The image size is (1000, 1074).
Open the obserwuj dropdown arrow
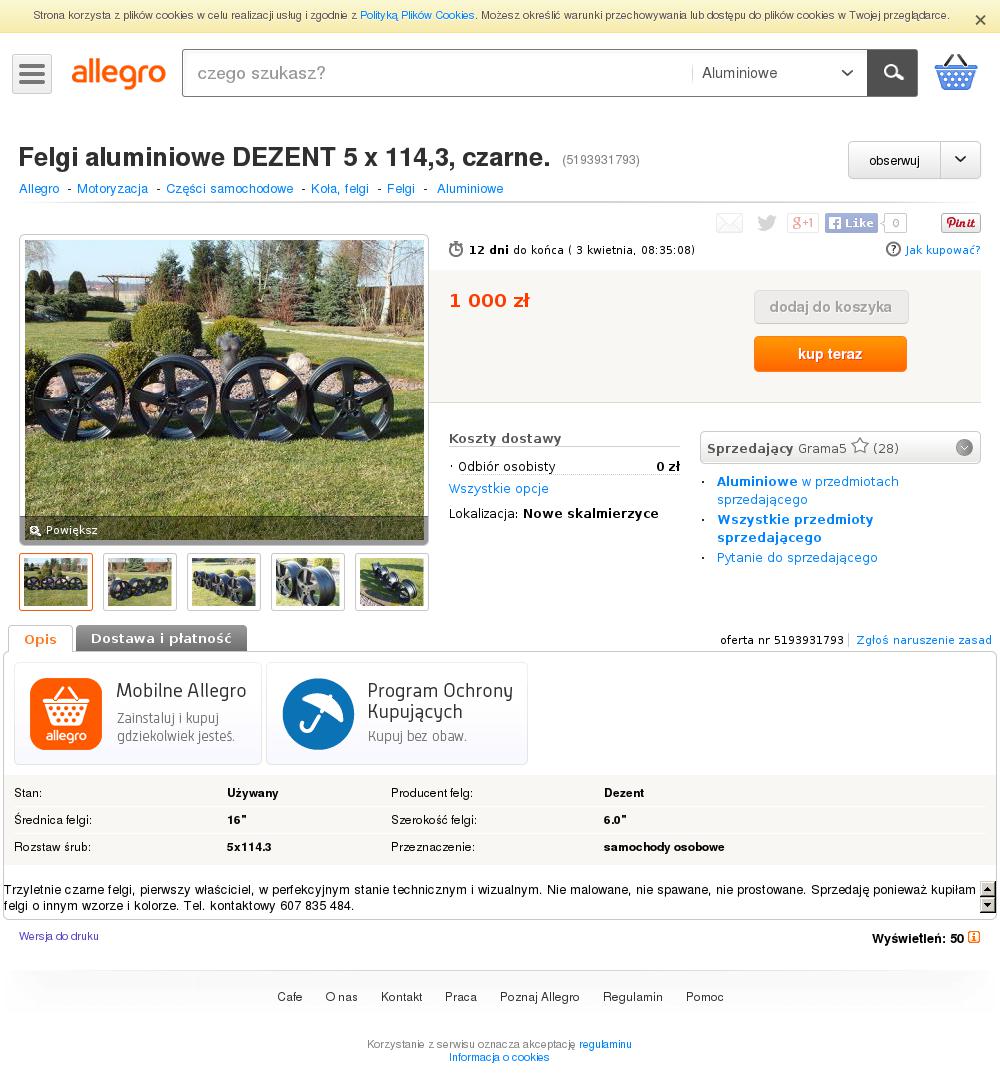coord(960,160)
